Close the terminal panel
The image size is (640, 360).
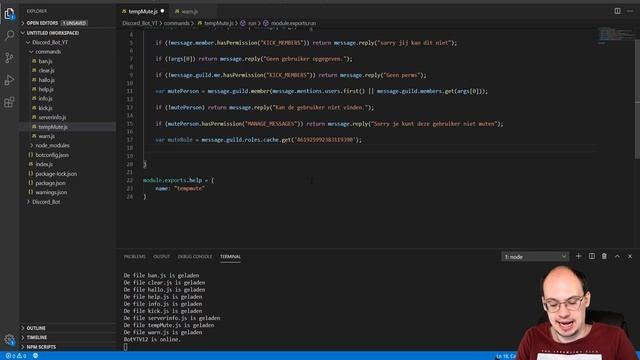click(630, 256)
